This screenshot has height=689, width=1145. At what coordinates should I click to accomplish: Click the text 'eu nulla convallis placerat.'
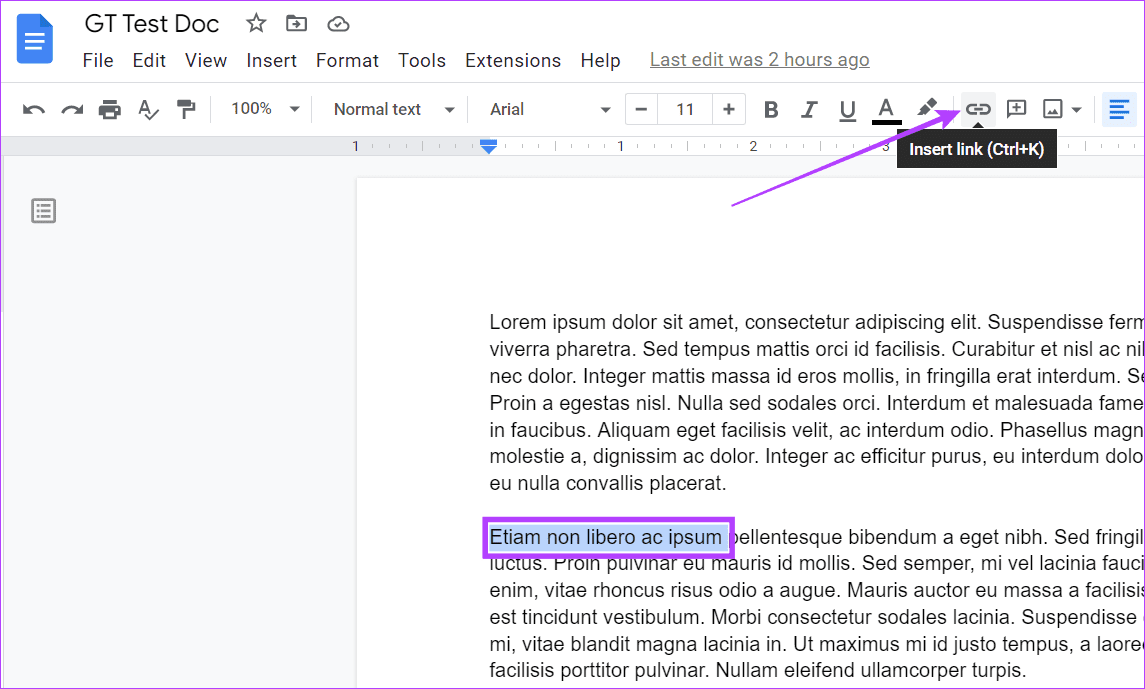click(608, 483)
